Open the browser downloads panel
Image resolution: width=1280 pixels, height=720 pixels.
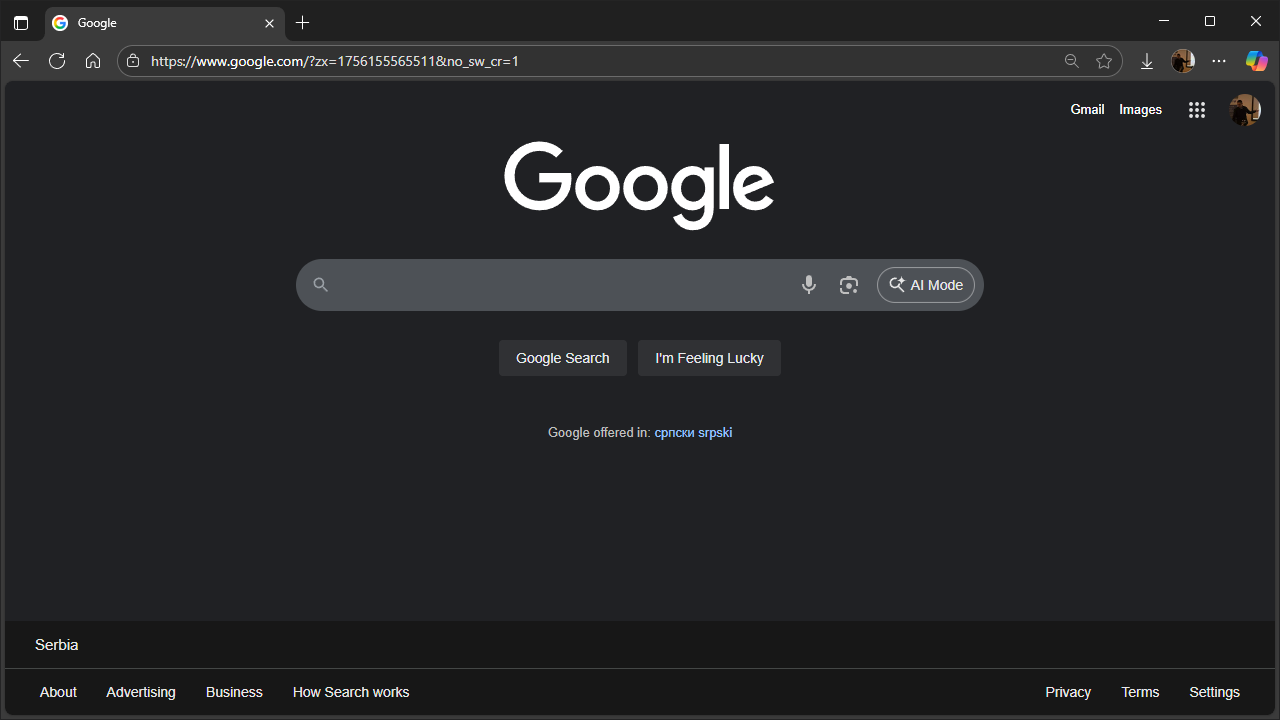pos(1147,61)
